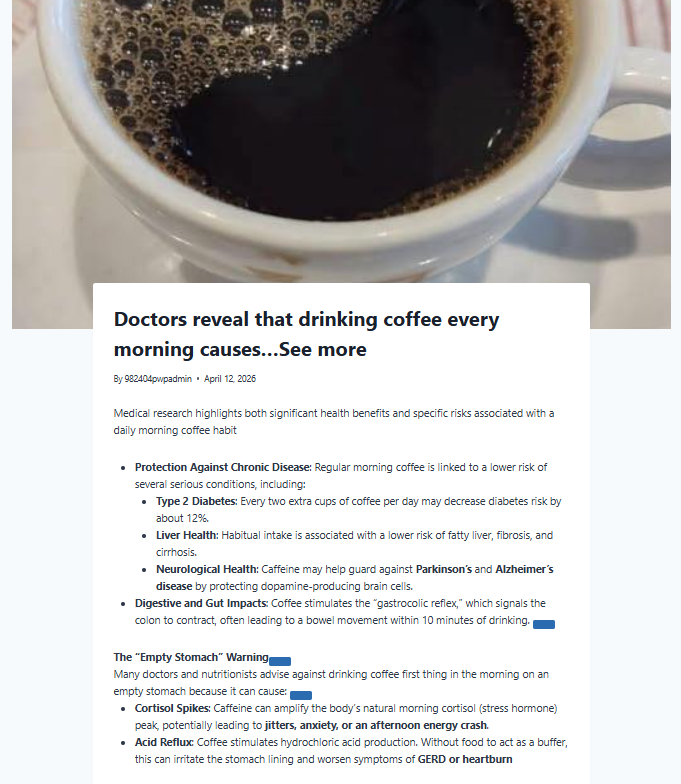Click the "Cortisol Spikes" bullet label
The width and height of the screenshot is (681, 784).
pos(172,708)
